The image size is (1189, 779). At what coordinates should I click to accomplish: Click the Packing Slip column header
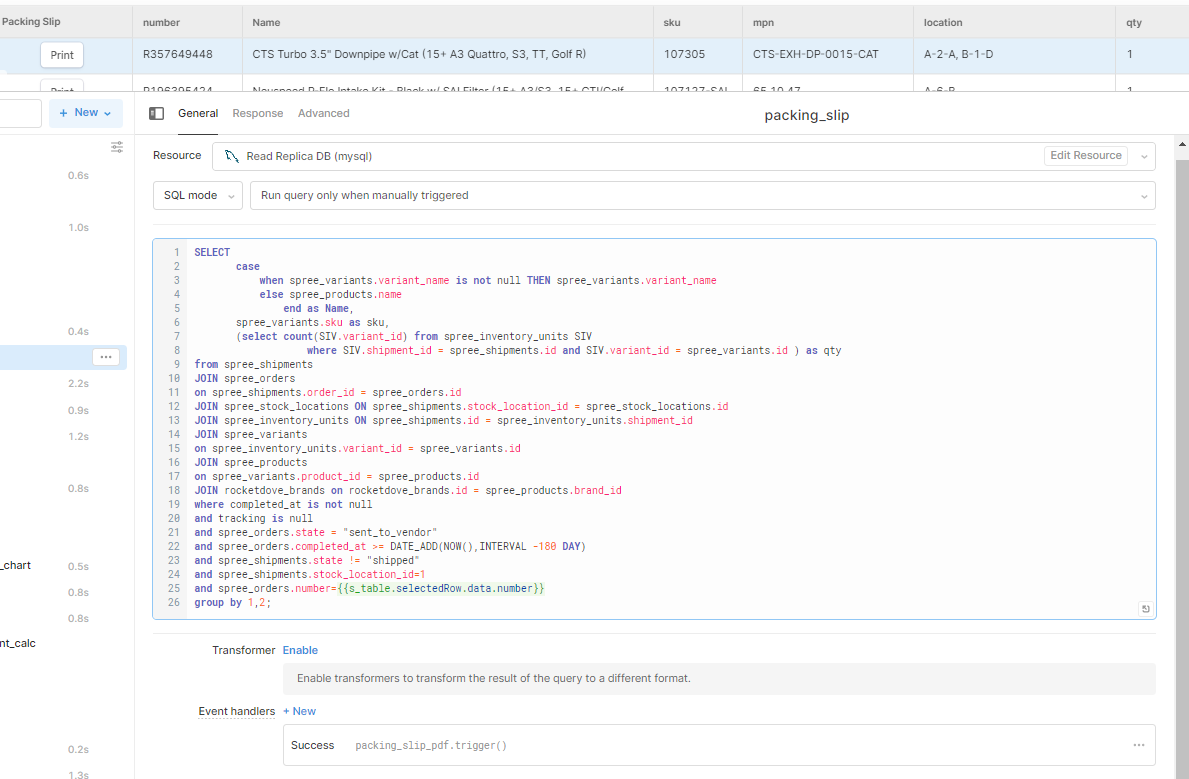click(66, 23)
